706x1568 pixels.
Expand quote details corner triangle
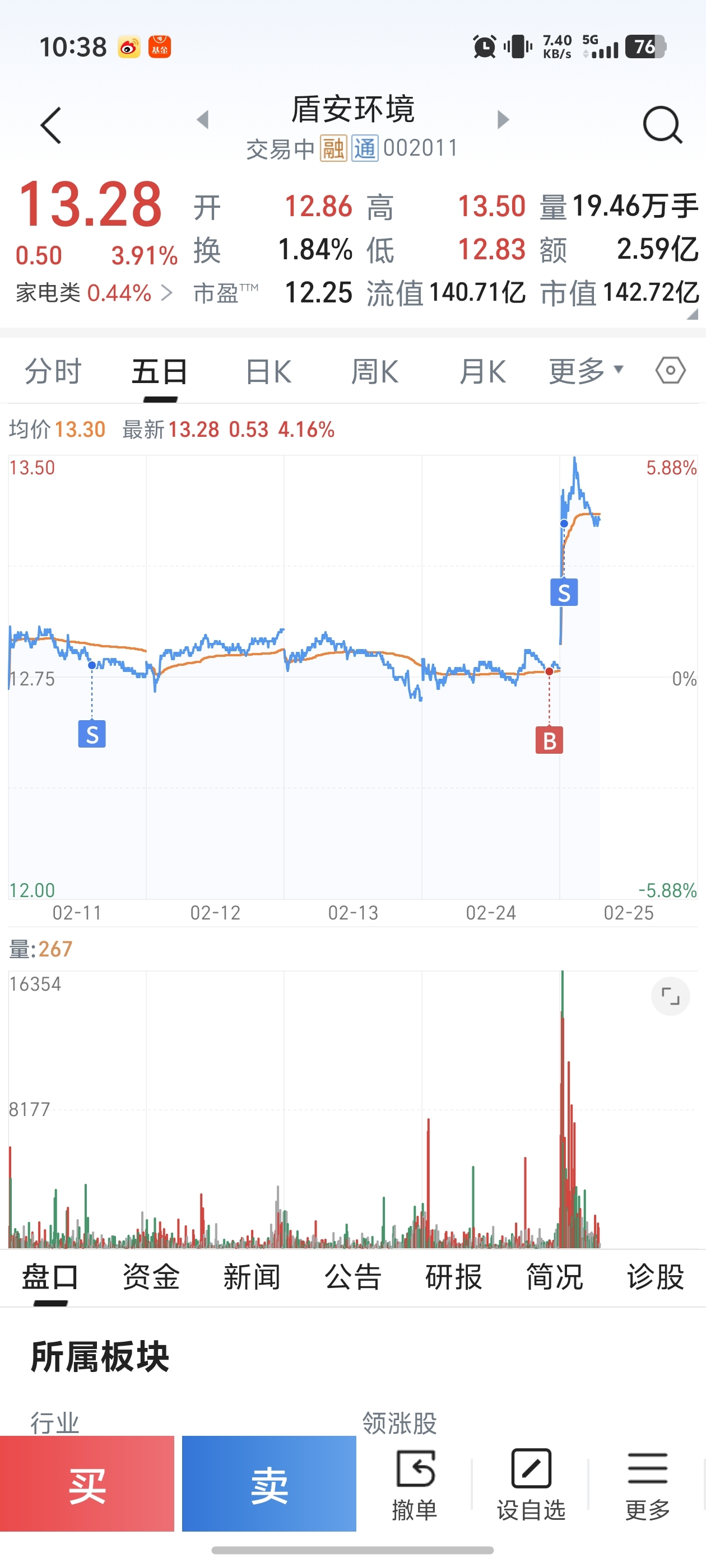pyautogui.click(x=692, y=314)
